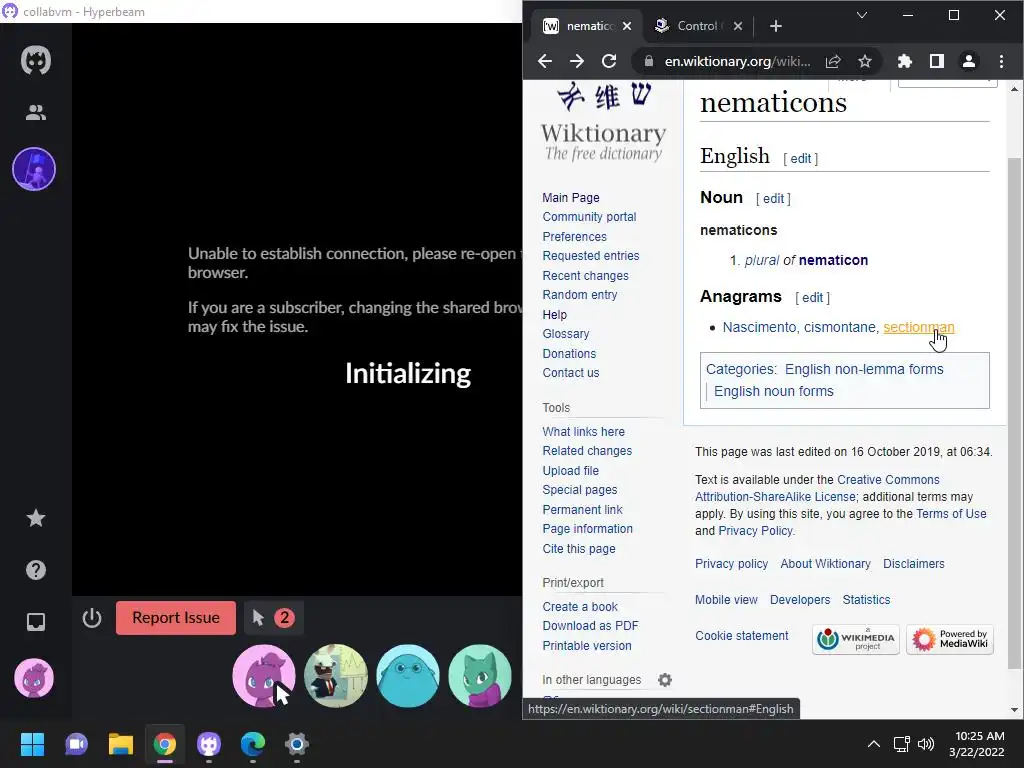Click the address bar URL field
Viewport: 1024px width, 768px height.
[x=737, y=61]
